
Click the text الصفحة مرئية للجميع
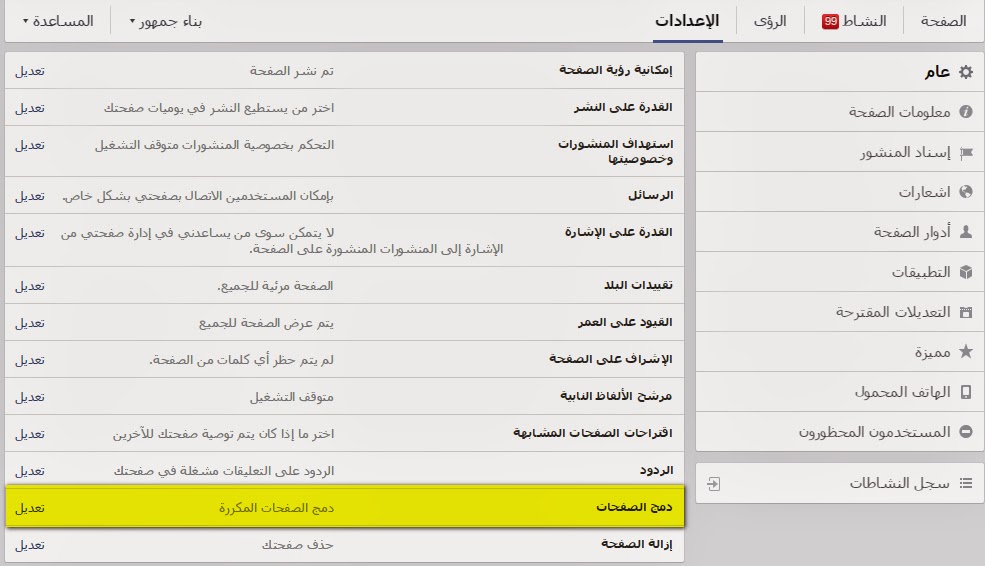point(275,286)
